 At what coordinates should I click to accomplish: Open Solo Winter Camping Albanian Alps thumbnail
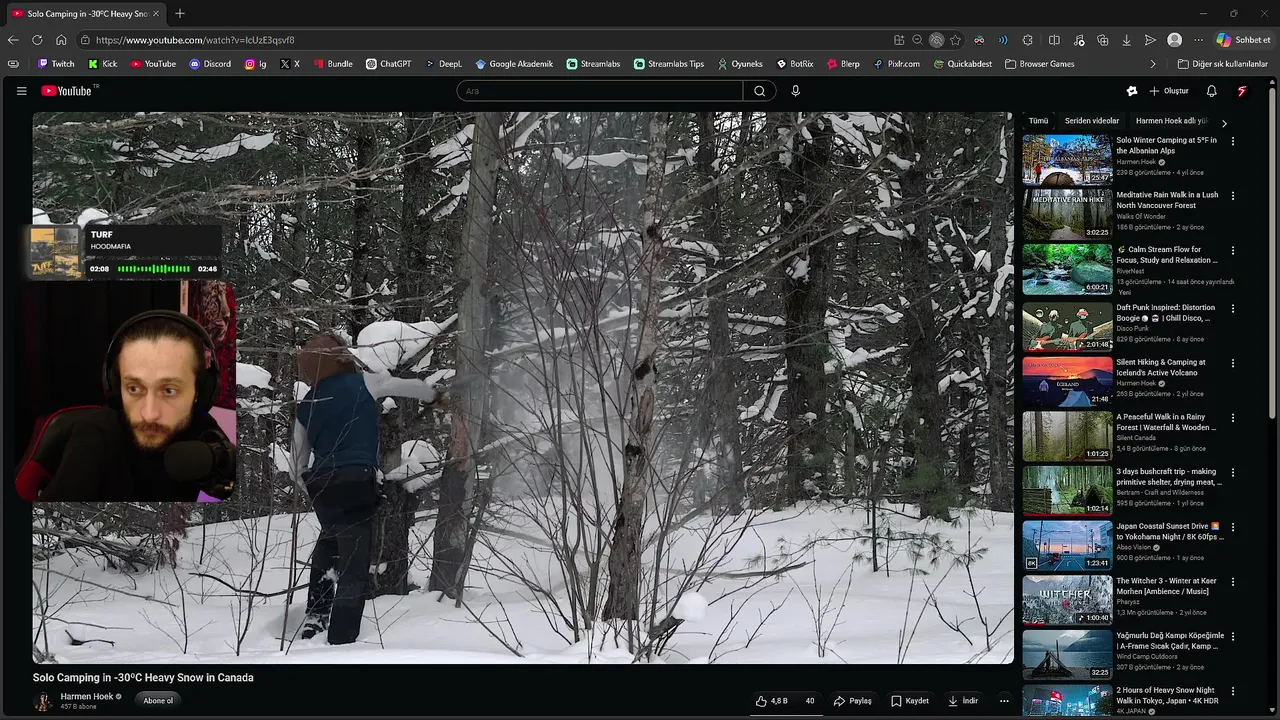(1067, 160)
